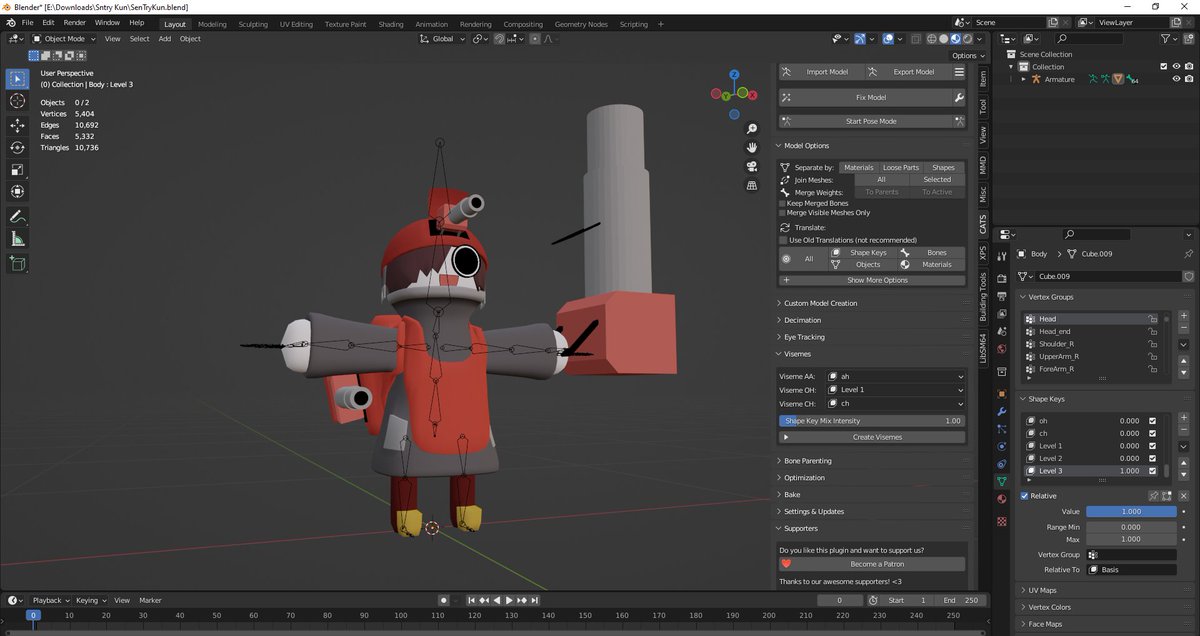This screenshot has width=1200, height=636.
Task: Click the Show More Options button
Action: click(x=872, y=280)
